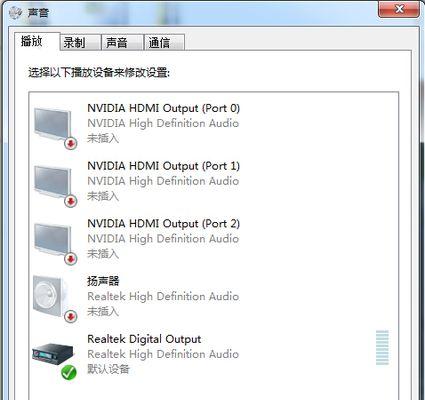Image resolution: width=425 pixels, height=400 pixels.
Task: Select the NVIDIA HDMI Output Port 0 monitor icon
Action: tap(53, 124)
